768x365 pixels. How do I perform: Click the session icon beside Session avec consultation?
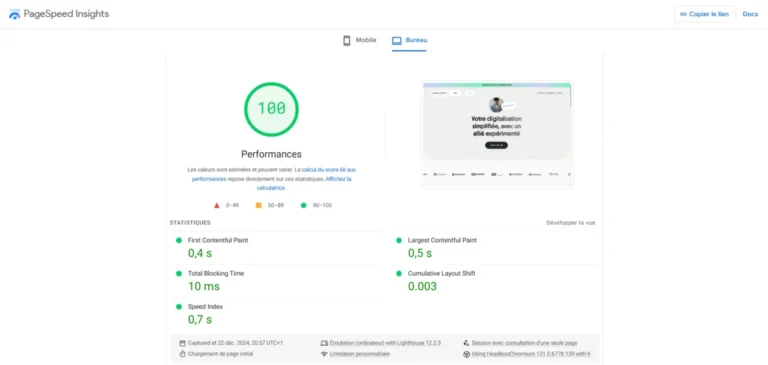coord(466,343)
